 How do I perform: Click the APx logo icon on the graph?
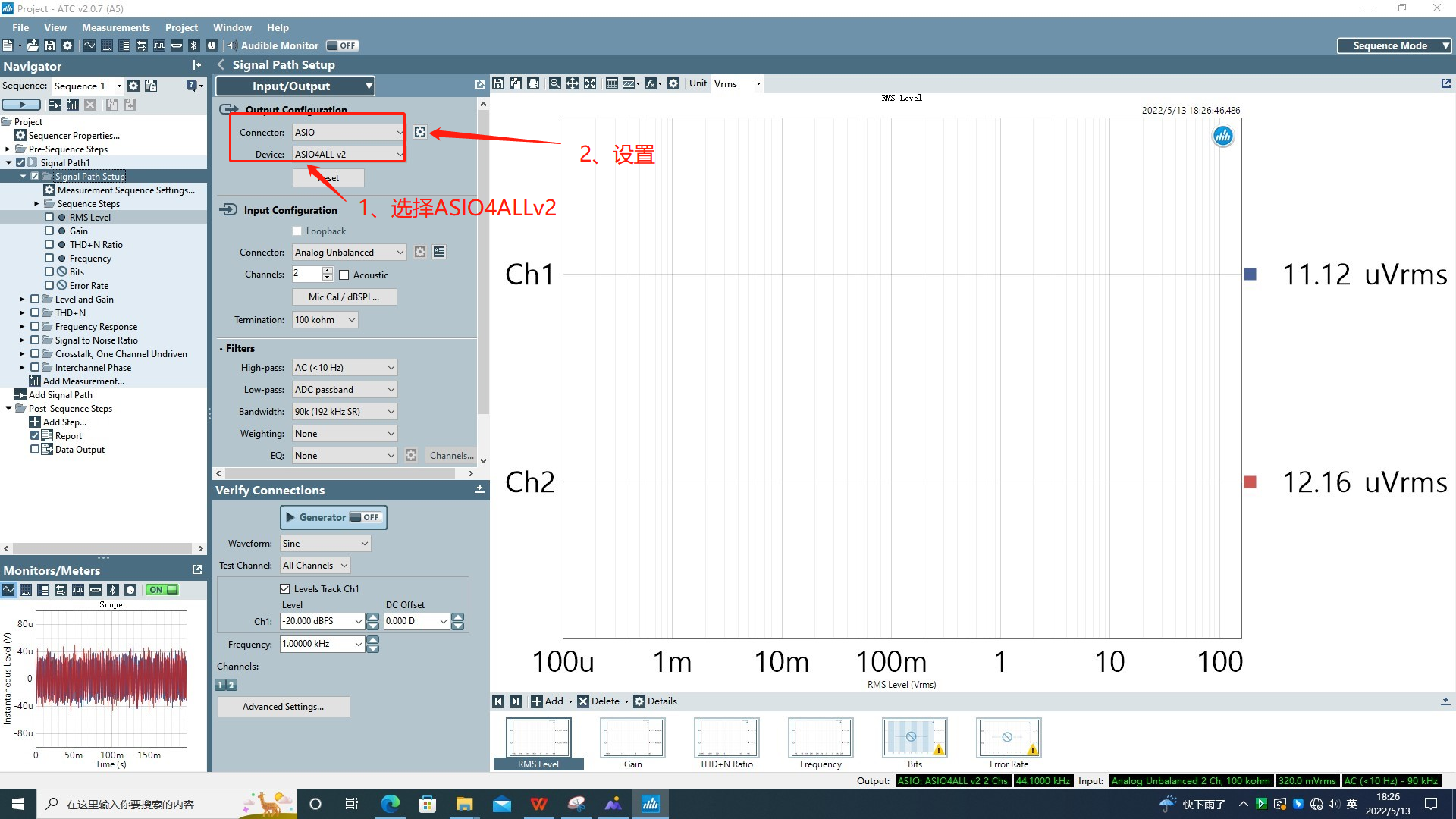[x=1222, y=136]
